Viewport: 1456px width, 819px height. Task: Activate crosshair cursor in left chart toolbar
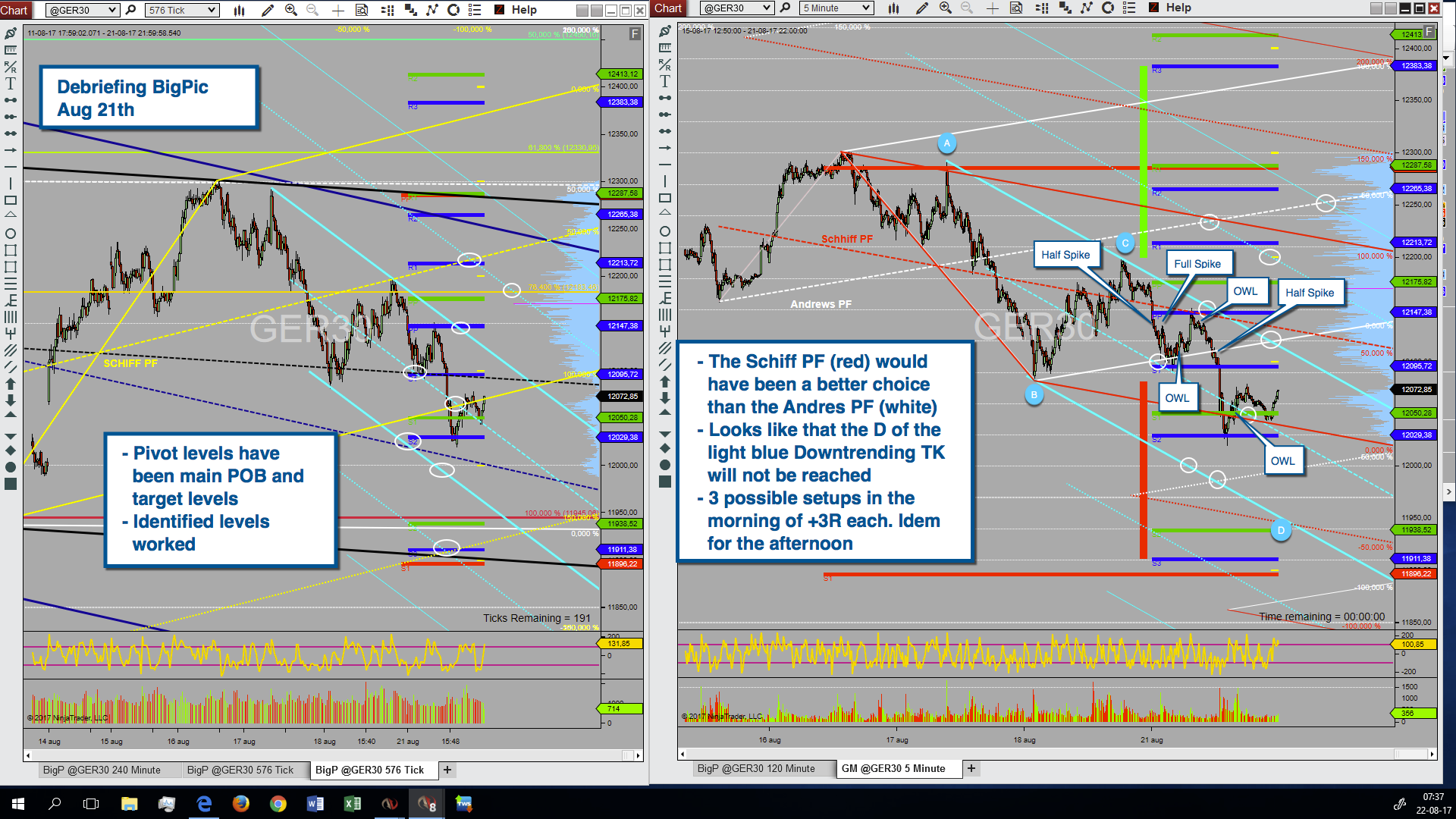[x=338, y=10]
